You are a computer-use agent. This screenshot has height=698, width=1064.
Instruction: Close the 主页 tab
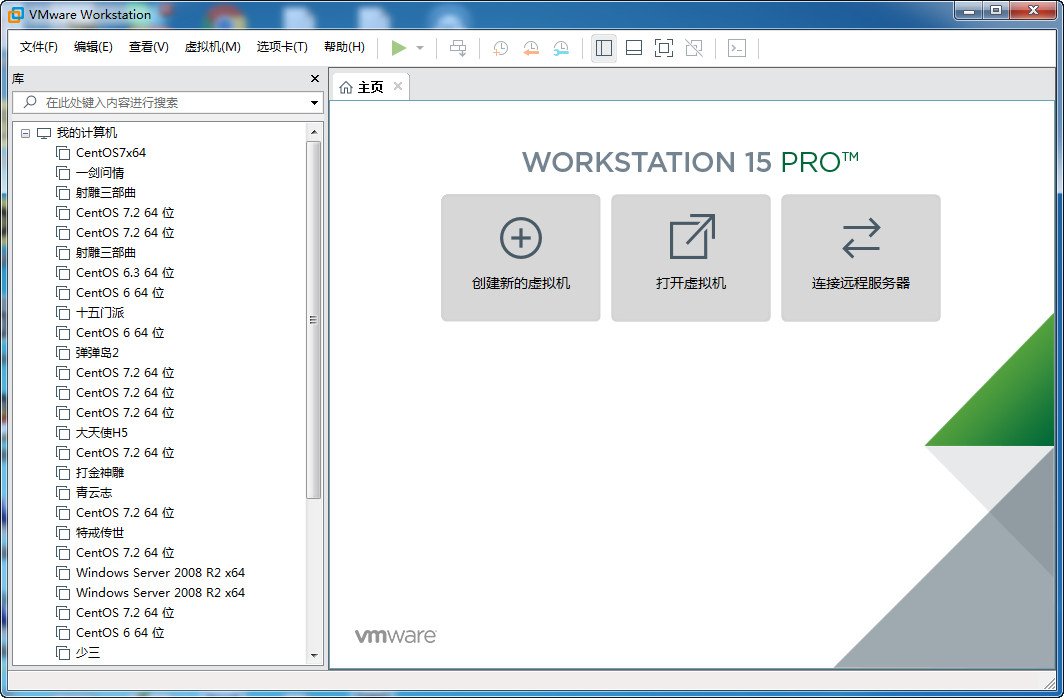pos(398,86)
